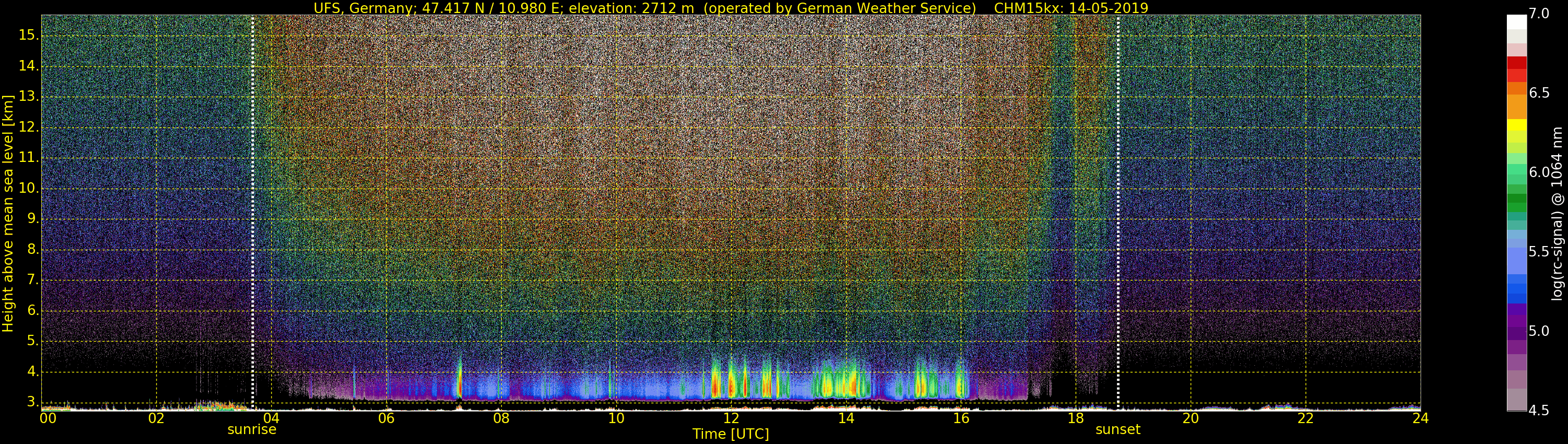Click the colorbar '4.5' value label

pos(1539,411)
